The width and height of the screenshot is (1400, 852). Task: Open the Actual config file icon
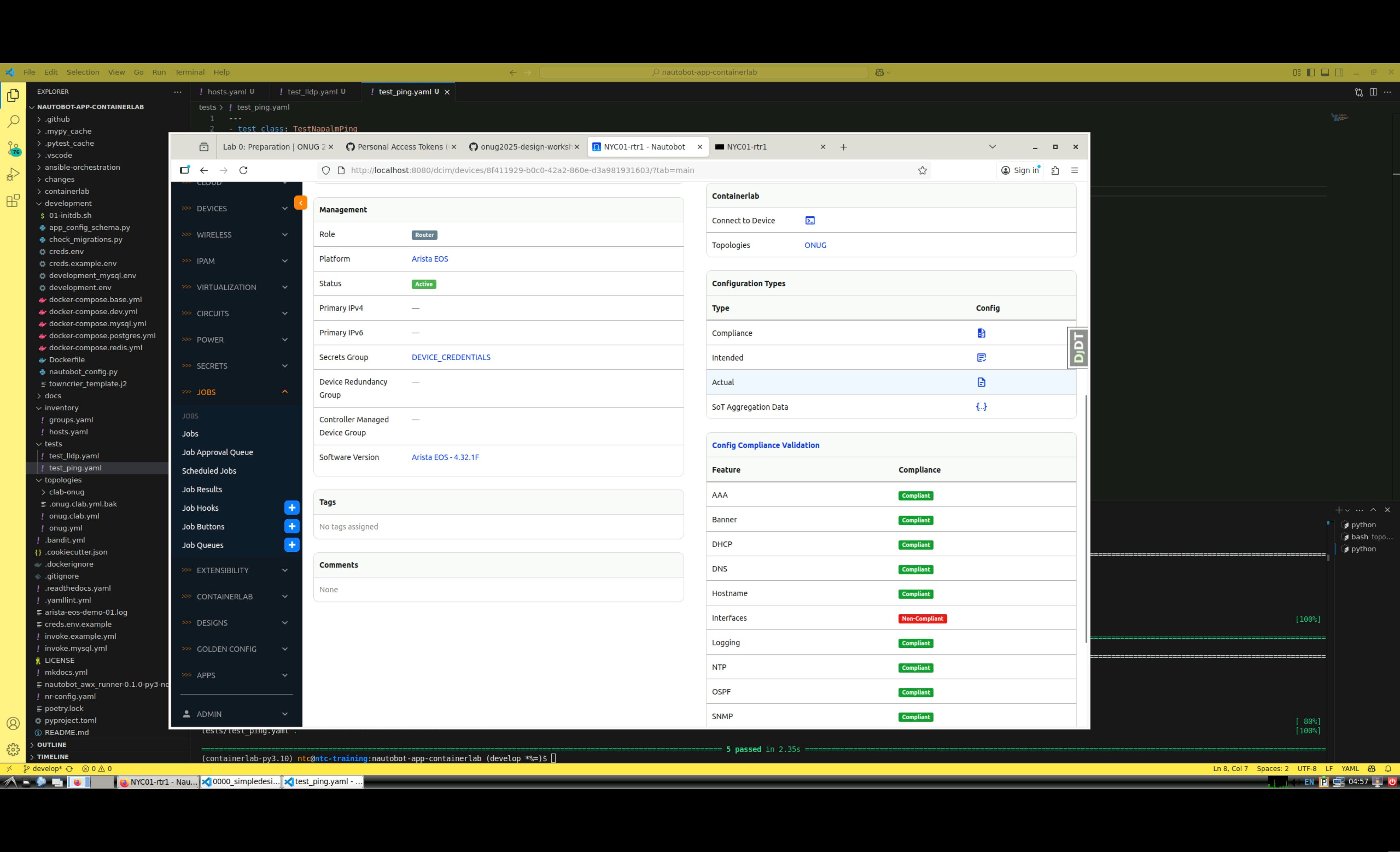(981, 382)
